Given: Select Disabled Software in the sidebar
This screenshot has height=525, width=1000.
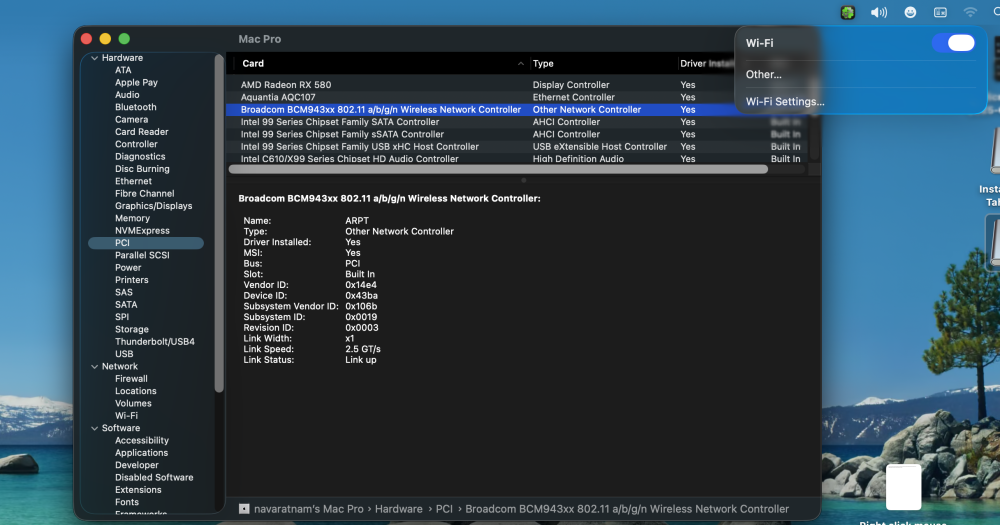Looking at the screenshot, I should (154, 478).
